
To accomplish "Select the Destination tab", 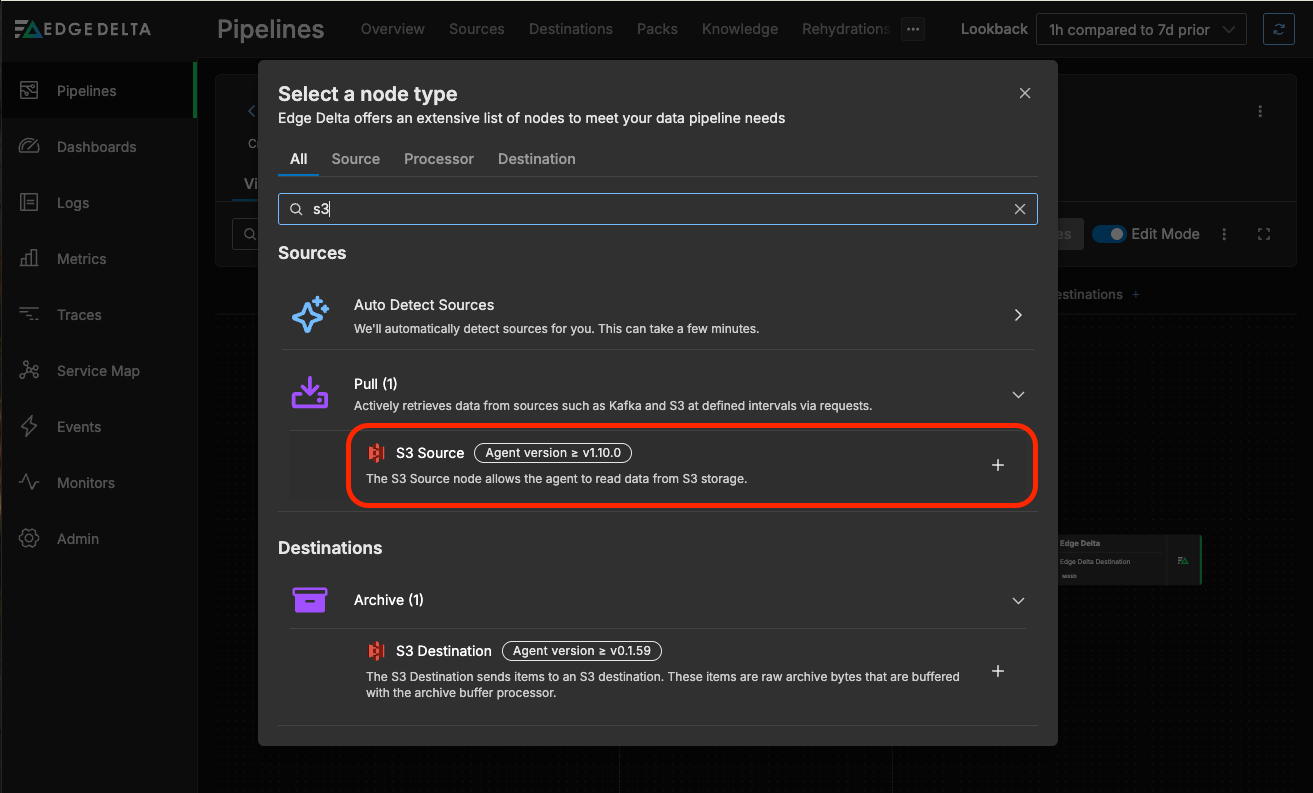I will pos(536,159).
